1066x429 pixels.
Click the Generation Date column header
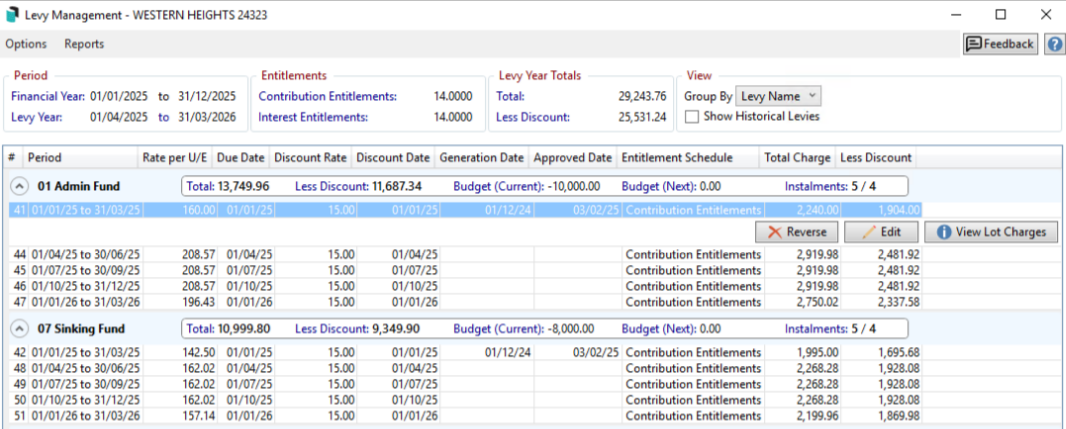click(x=482, y=158)
